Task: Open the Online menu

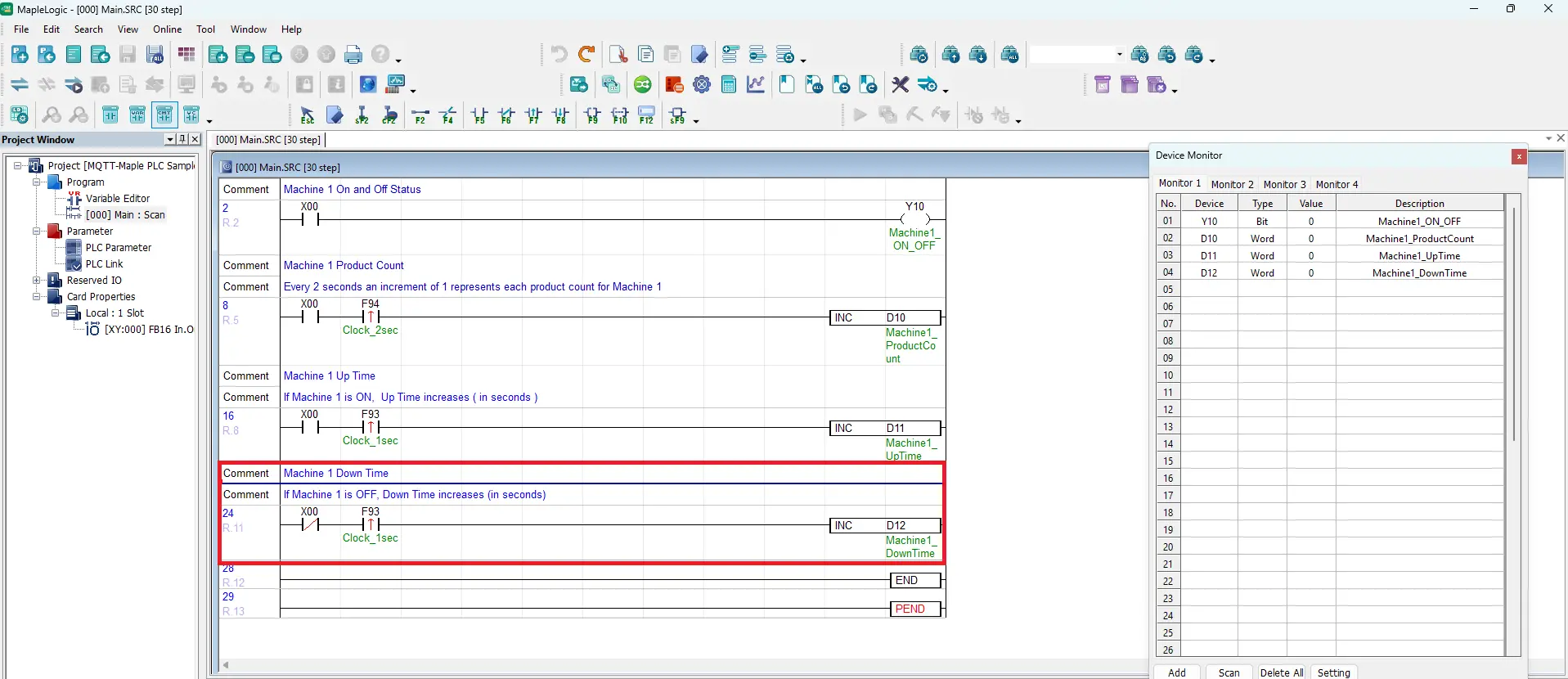Action: tap(167, 29)
